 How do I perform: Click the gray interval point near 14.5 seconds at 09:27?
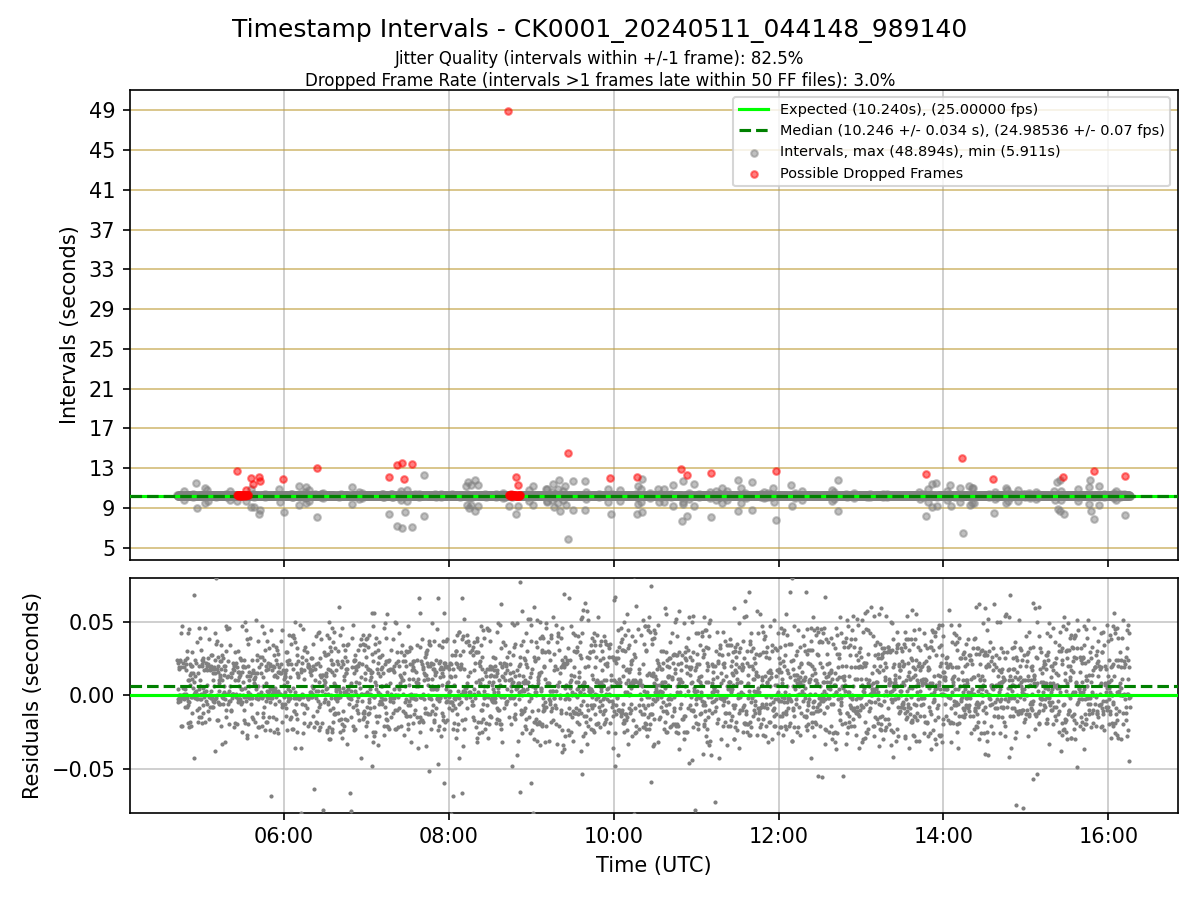(x=568, y=453)
